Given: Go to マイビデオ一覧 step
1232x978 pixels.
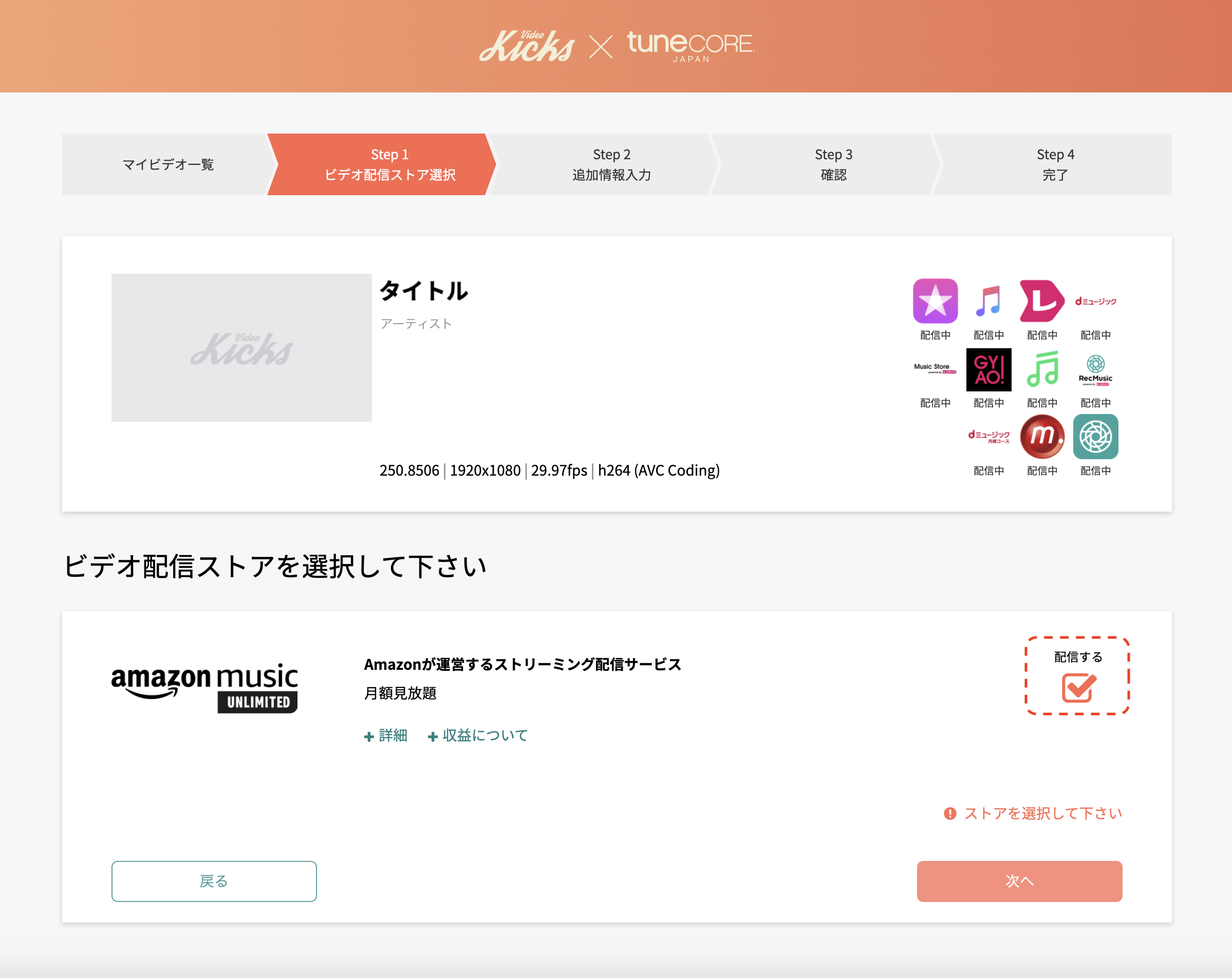Looking at the screenshot, I should (167, 164).
